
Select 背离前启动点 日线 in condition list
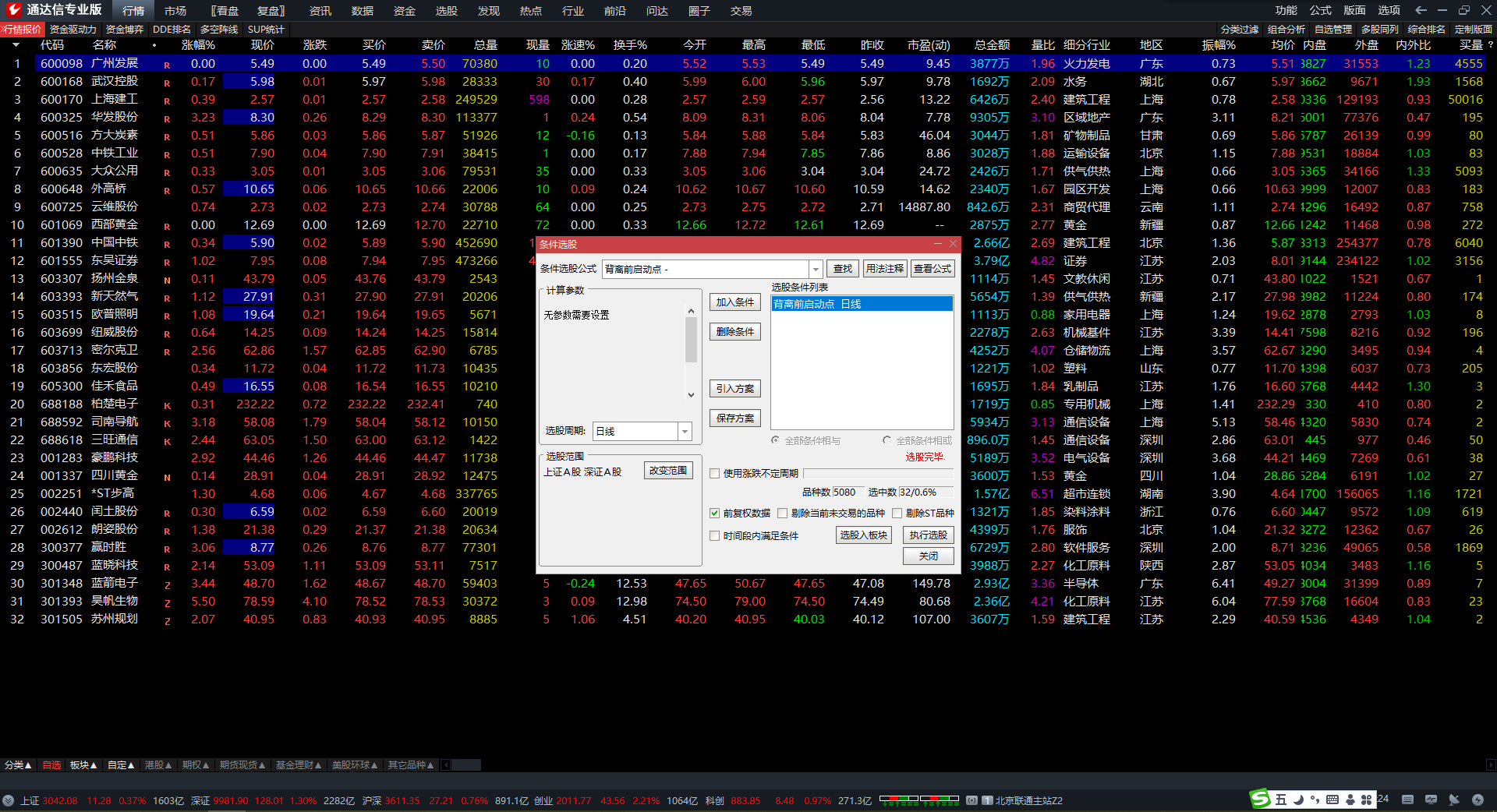tap(862, 304)
